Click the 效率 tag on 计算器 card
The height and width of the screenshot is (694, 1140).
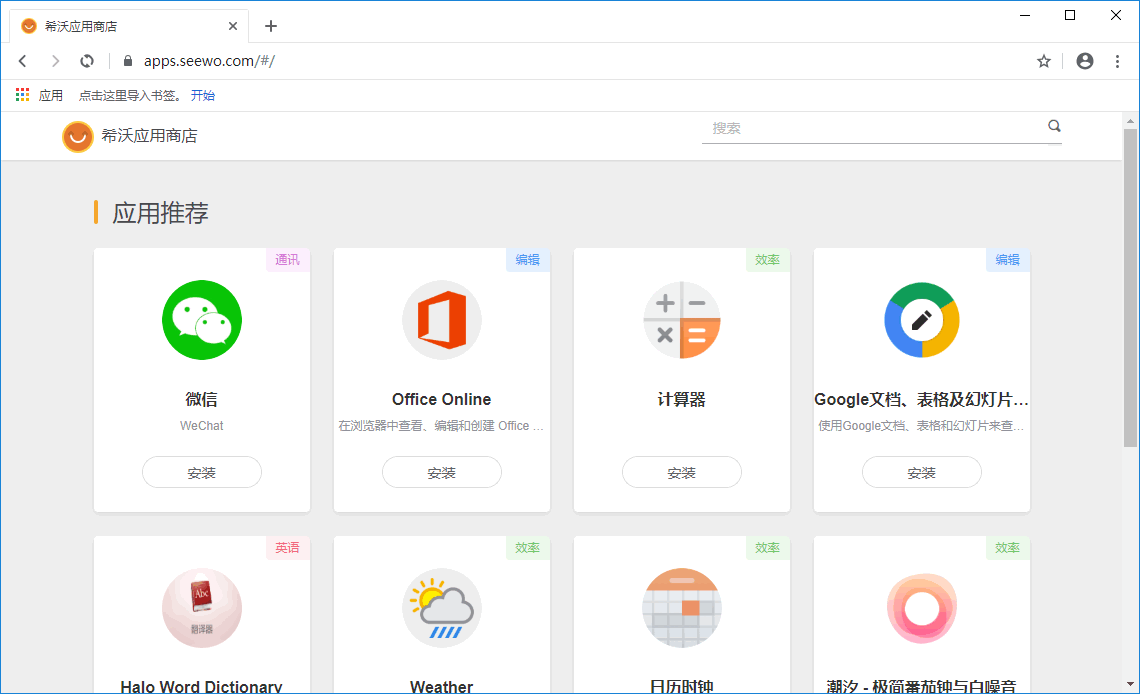[x=767, y=259]
